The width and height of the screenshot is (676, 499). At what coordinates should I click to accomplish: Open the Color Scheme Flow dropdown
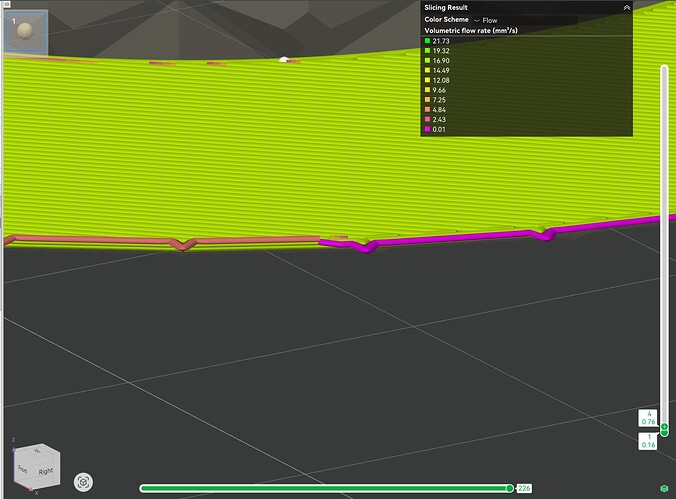(x=526, y=20)
